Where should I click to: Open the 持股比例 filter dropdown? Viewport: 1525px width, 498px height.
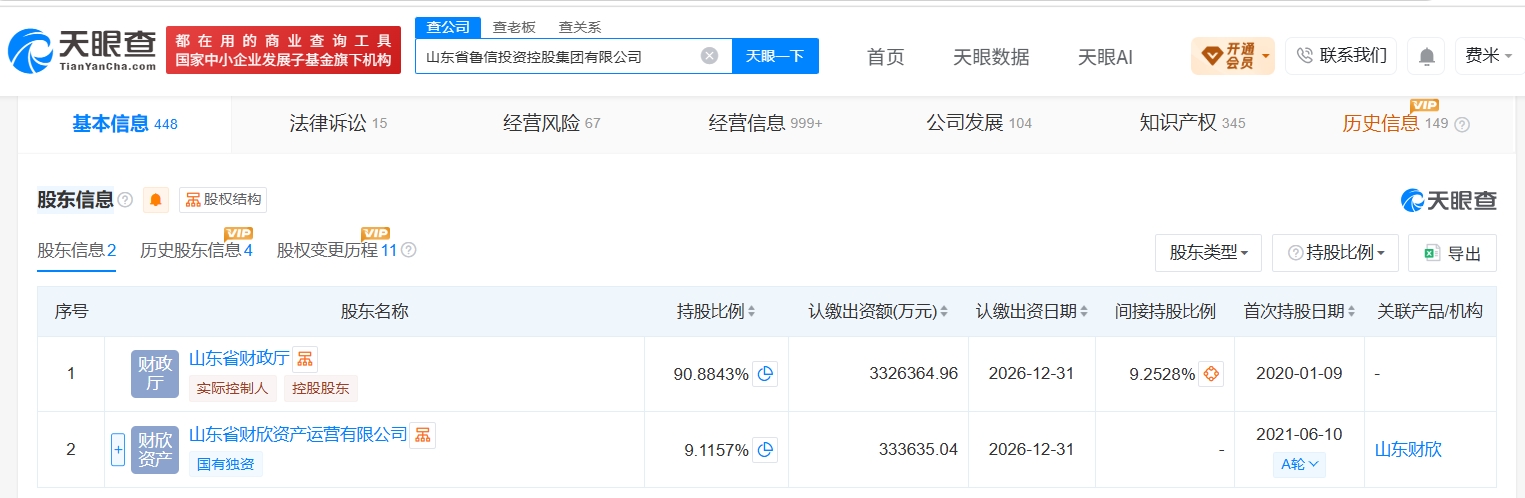pyautogui.click(x=1335, y=253)
